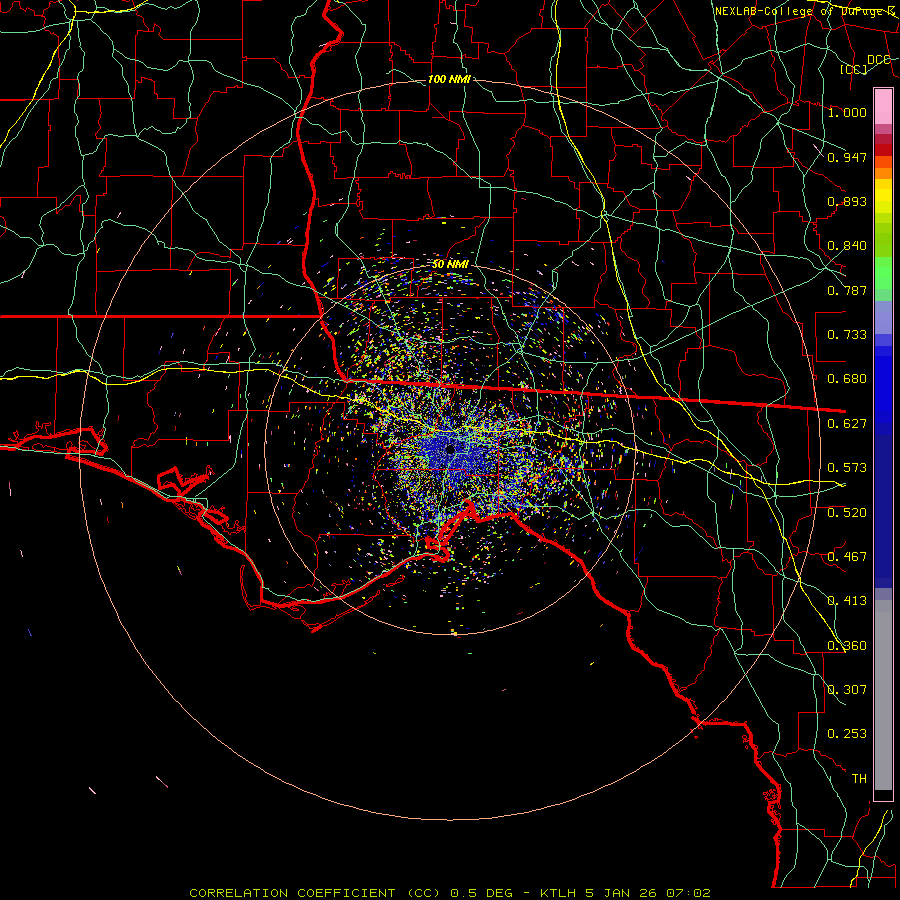The height and width of the screenshot is (900, 900).
Task: Click the 0.413 legend value
Action: (x=847, y=601)
